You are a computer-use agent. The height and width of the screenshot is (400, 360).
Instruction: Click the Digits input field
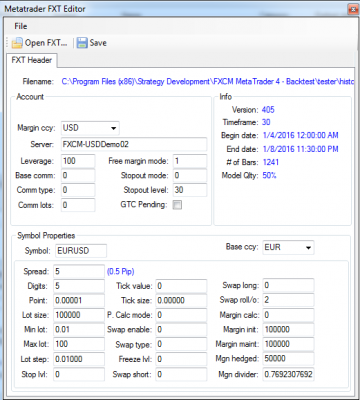79,286
